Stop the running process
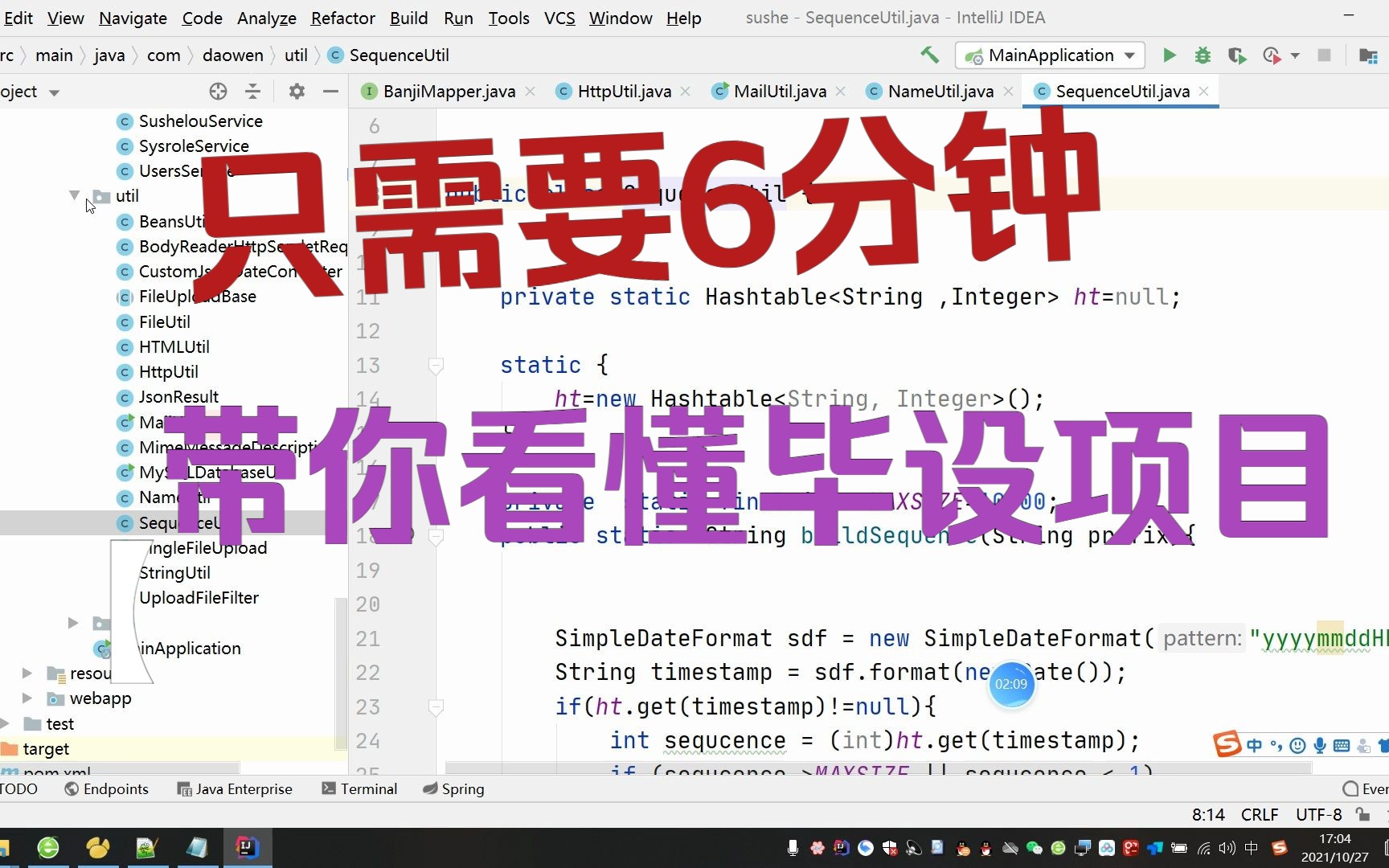 click(1325, 55)
